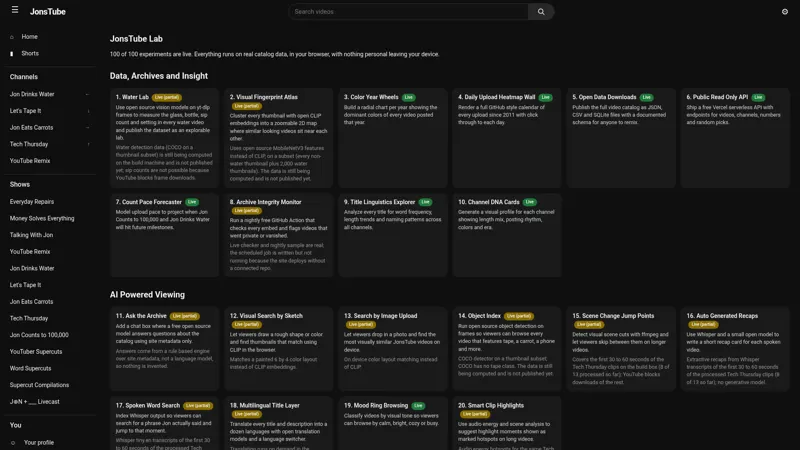Focus the Search videos field
The image size is (800, 450).
coord(409,12)
